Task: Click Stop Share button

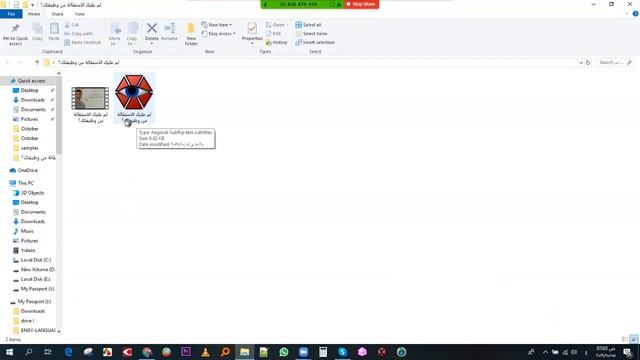Action: 361,4
